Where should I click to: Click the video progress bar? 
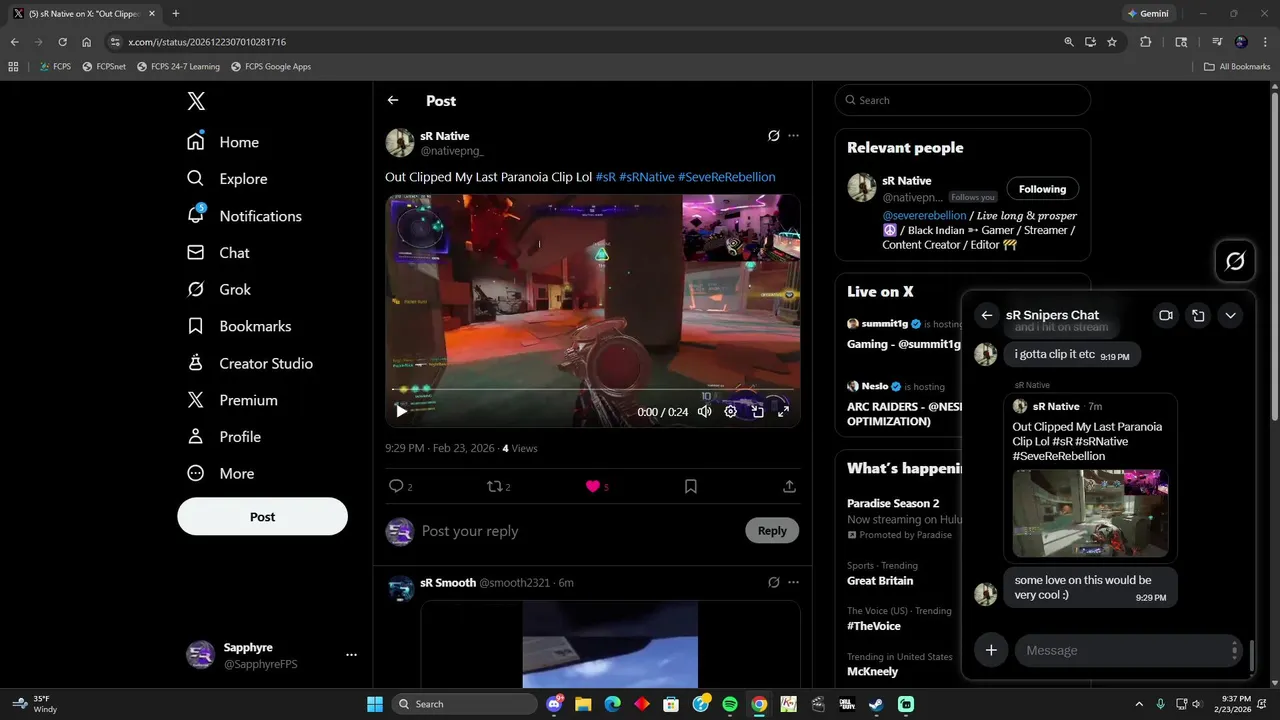pos(593,389)
